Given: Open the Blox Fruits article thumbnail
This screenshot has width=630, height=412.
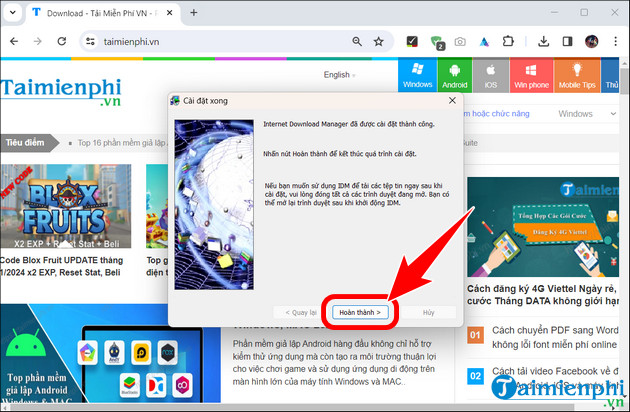Looking at the screenshot, I should click(x=65, y=206).
